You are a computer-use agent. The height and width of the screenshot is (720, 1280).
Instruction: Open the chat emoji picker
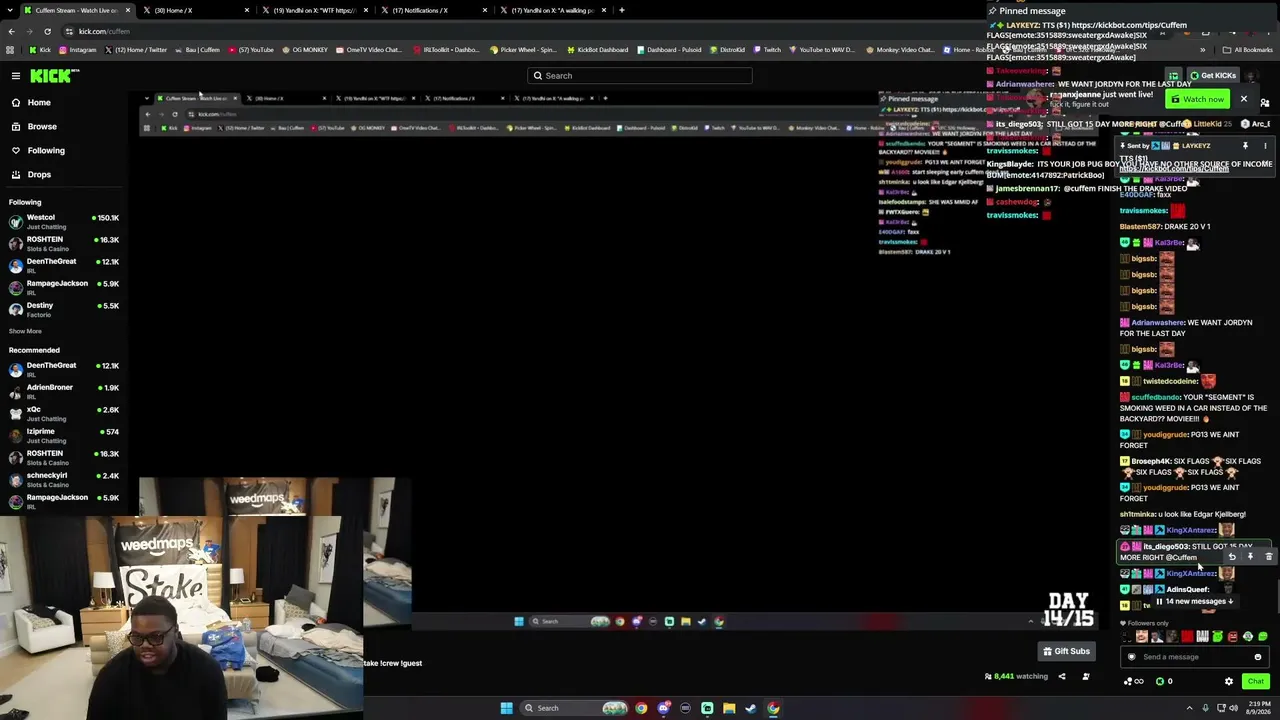[1258, 657]
